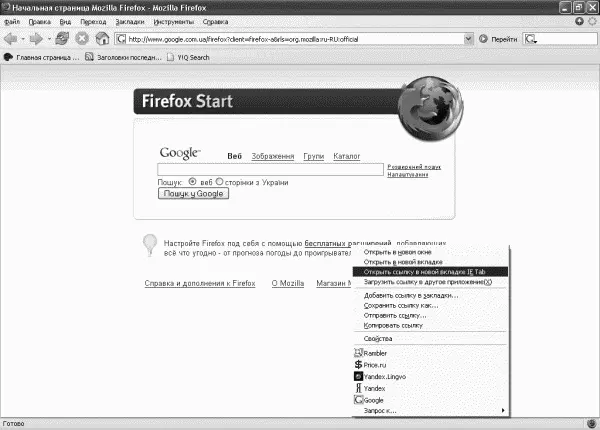This screenshot has width=600, height=430.
Task: Click the Google search engine icon in search bar
Action: [530, 39]
